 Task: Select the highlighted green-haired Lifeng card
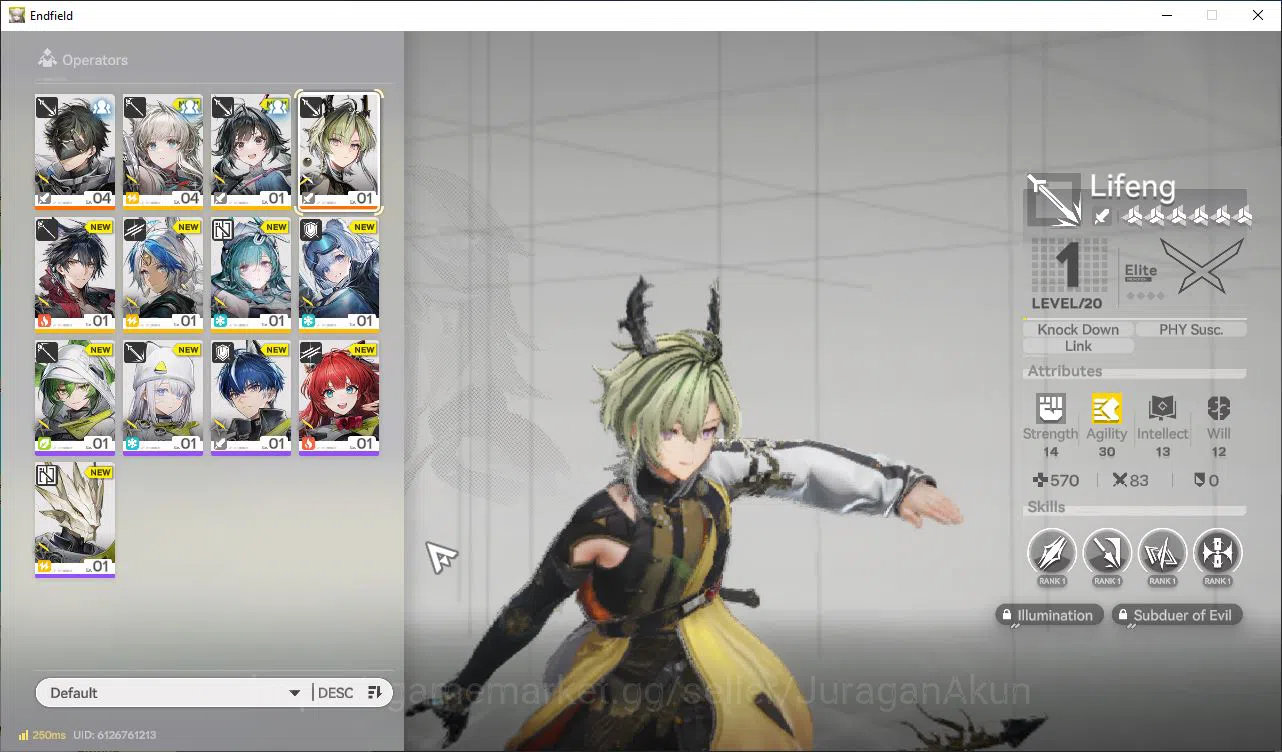339,151
